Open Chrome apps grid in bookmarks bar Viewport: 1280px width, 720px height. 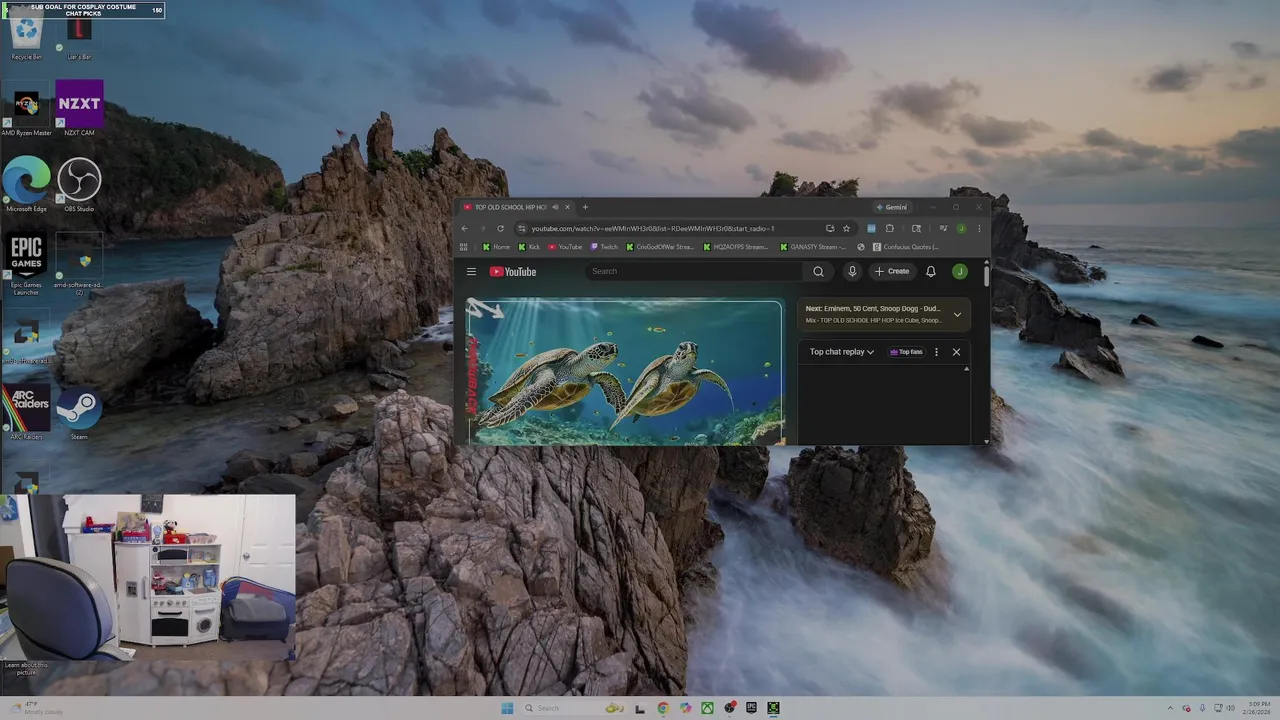[464, 246]
